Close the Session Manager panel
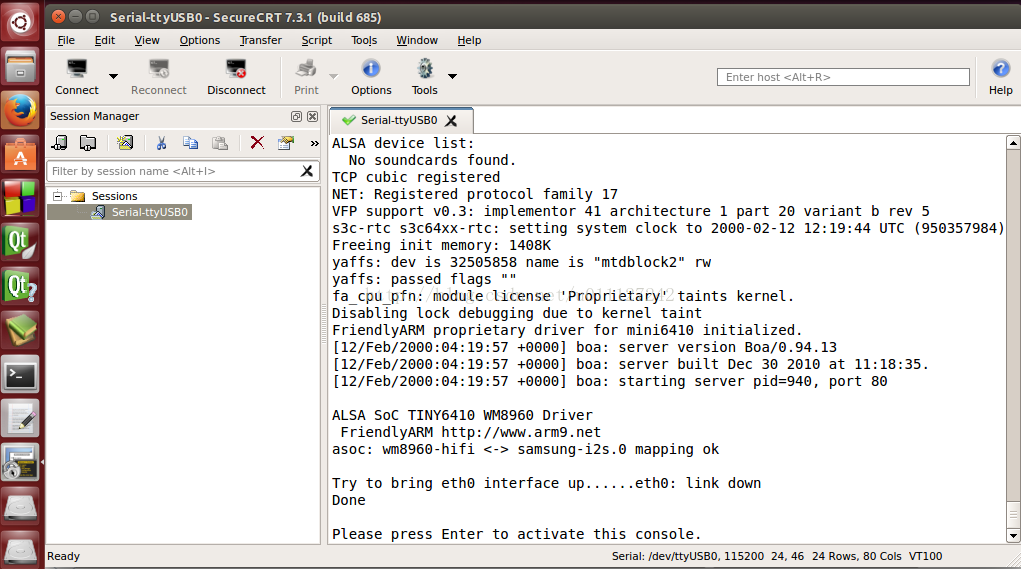The height and width of the screenshot is (569, 1021). click(313, 117)
